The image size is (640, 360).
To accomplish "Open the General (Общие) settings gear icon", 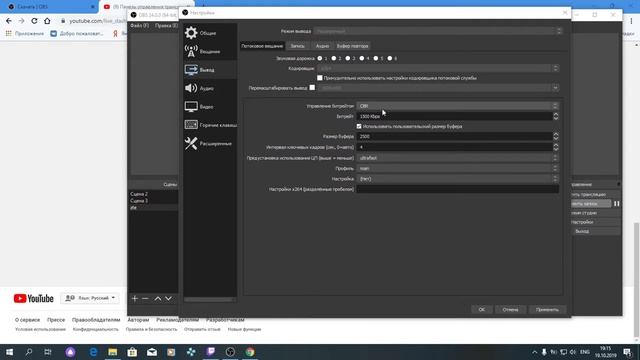I will point(191,33).
